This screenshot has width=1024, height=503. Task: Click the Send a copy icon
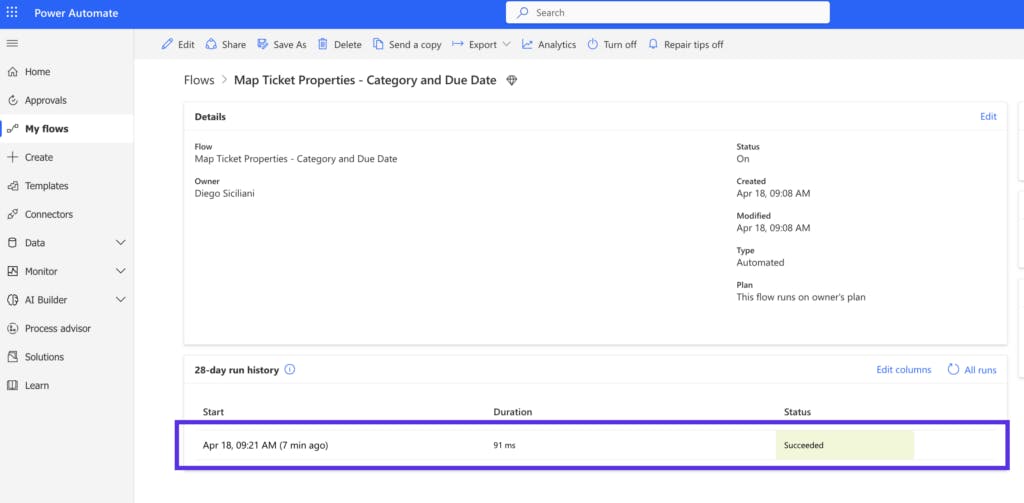coord(378,44)
